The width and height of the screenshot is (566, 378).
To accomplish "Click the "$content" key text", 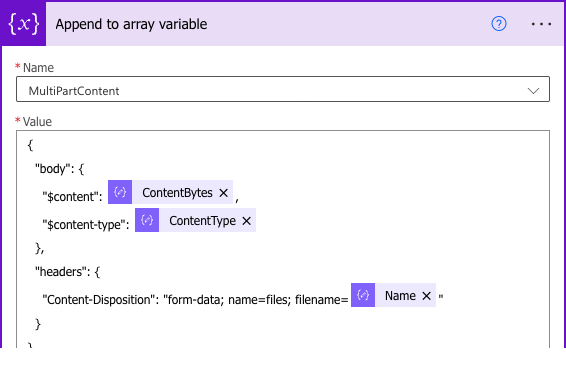I will coord(71,196).
